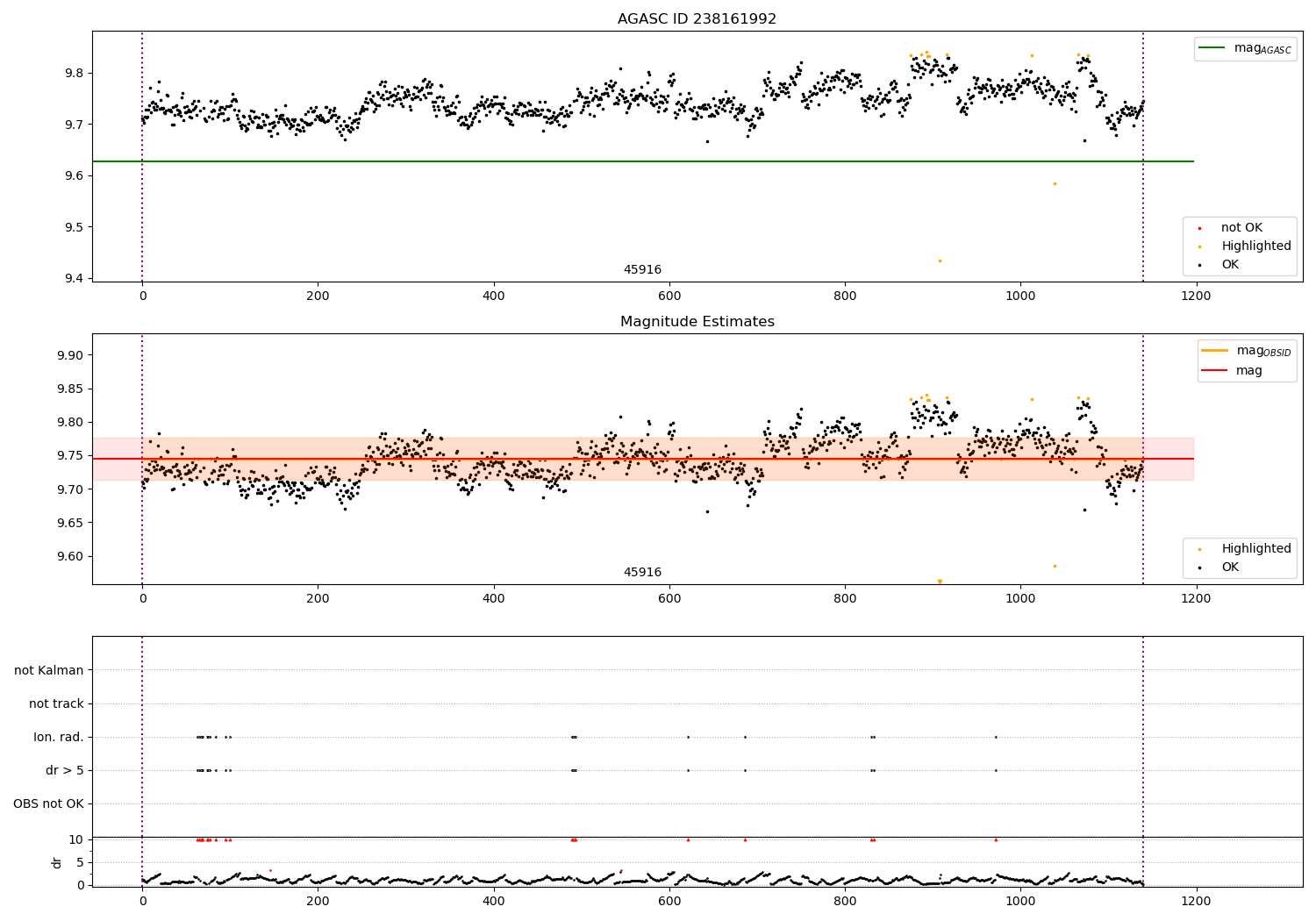Viewport: 1316px width, 921px height.
Task: Click the 'not track' axis label
Action: (x=56, y=703)
